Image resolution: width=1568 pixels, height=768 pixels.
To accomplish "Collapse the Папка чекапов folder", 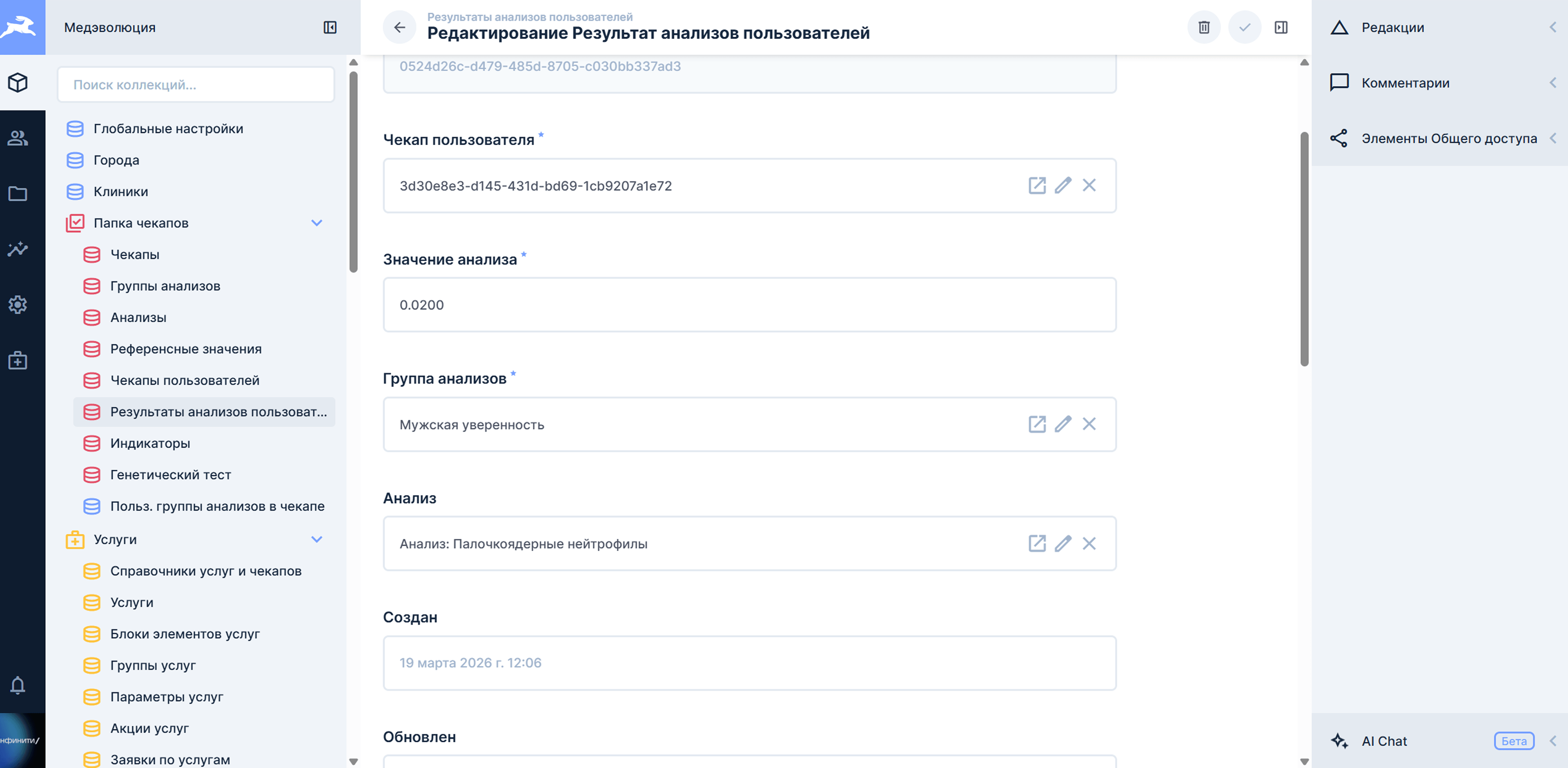I will (316, 223).
